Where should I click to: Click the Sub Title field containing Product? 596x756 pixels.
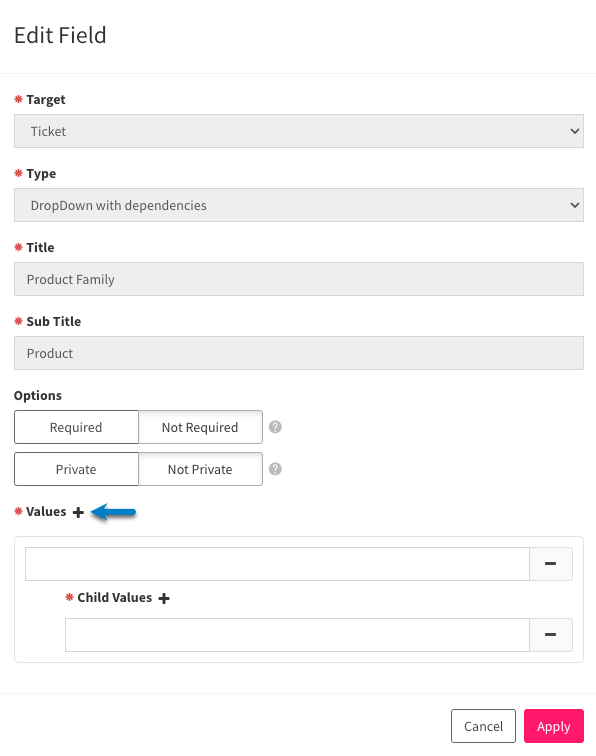299,353
